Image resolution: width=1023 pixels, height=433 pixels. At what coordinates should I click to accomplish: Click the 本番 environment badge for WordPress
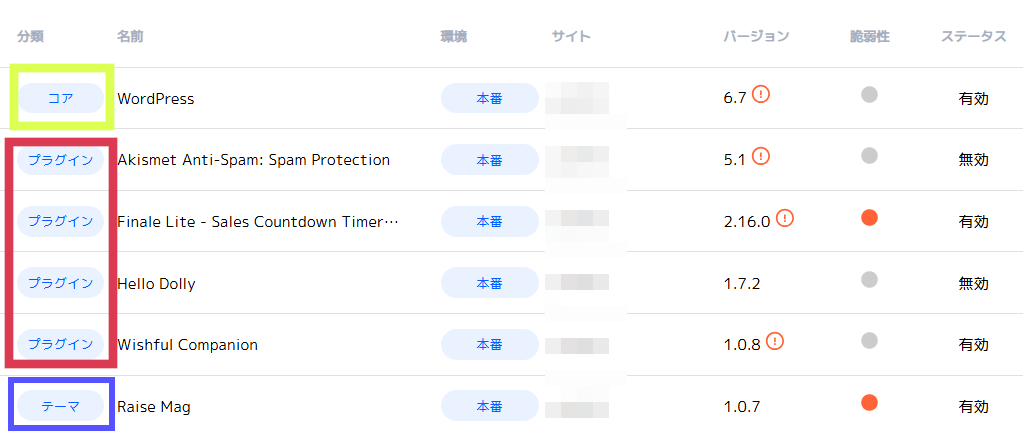(489, 98)
